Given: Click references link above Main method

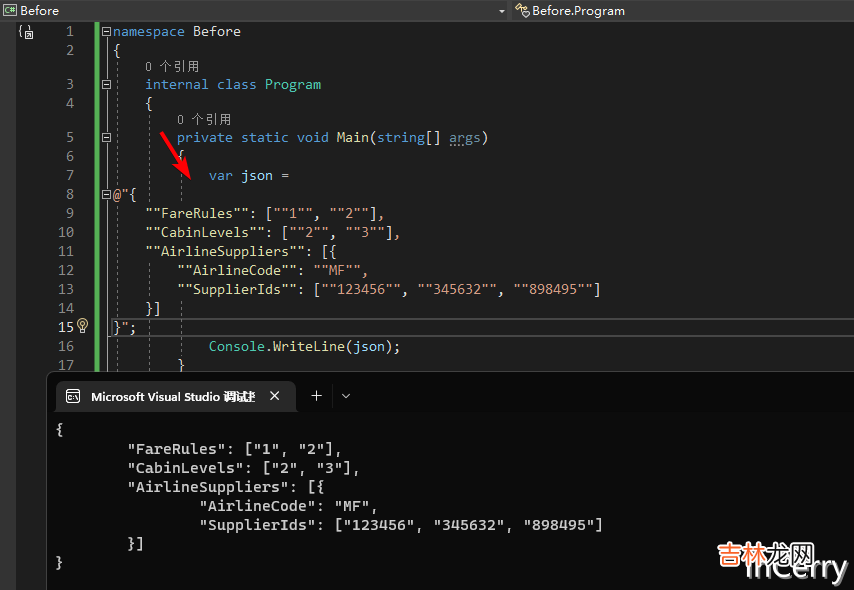Looking at the screenshot, I should [x=204, y=119].
